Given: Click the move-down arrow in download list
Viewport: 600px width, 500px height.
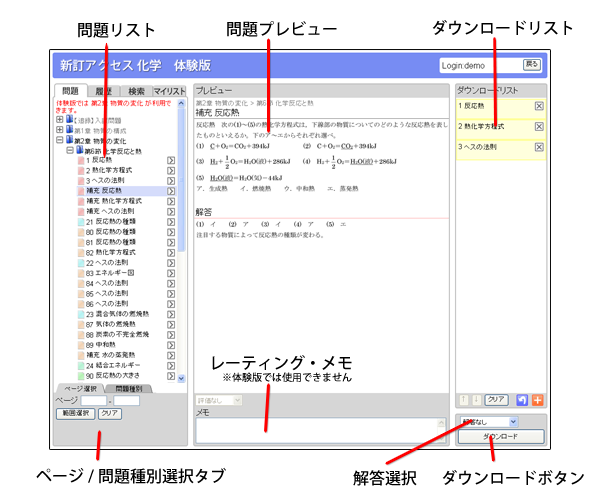Looking at the screenshot, I should coord(476,400).
